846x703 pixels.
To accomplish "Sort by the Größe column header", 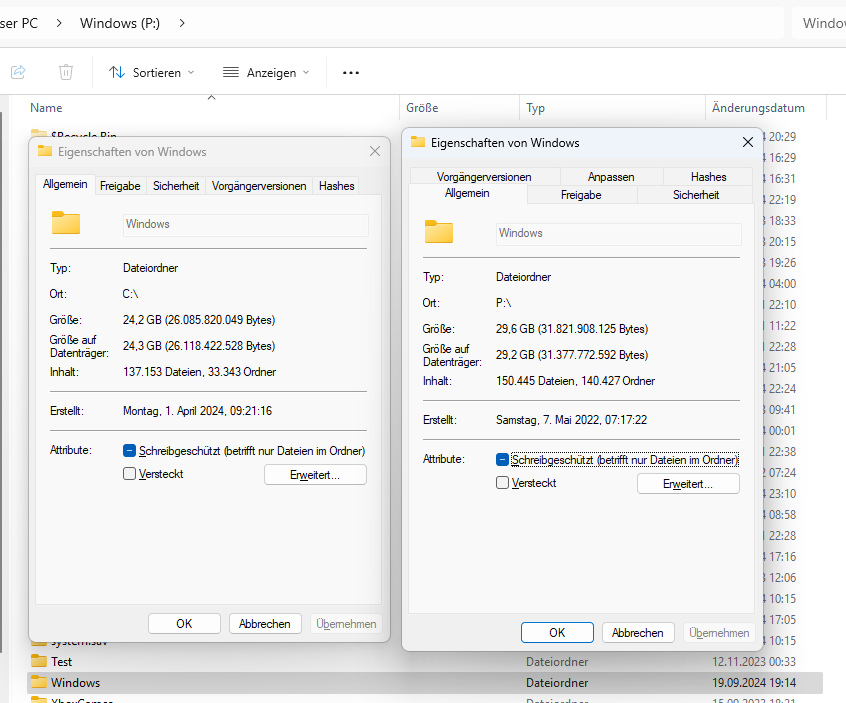I will (x=422, y=108).
